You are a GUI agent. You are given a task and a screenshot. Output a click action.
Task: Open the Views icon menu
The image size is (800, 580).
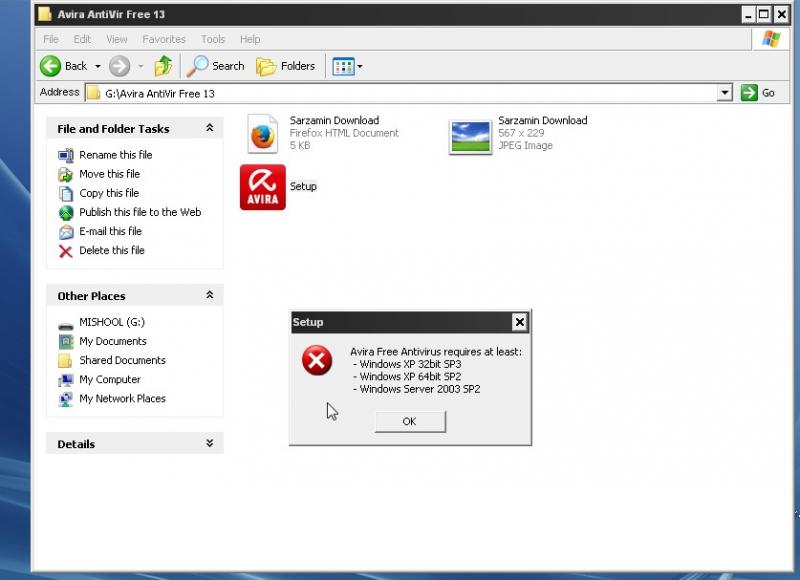(343, 66)
